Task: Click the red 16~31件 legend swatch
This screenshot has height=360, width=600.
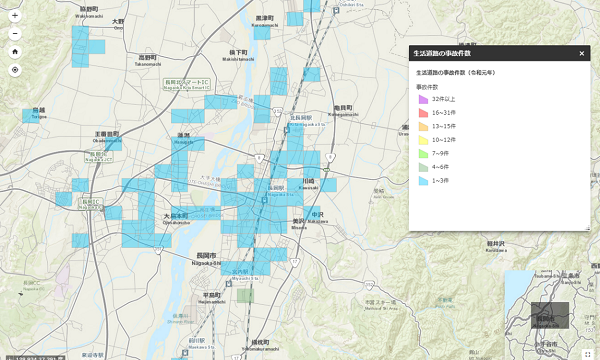Action: [x=423, y=113]
